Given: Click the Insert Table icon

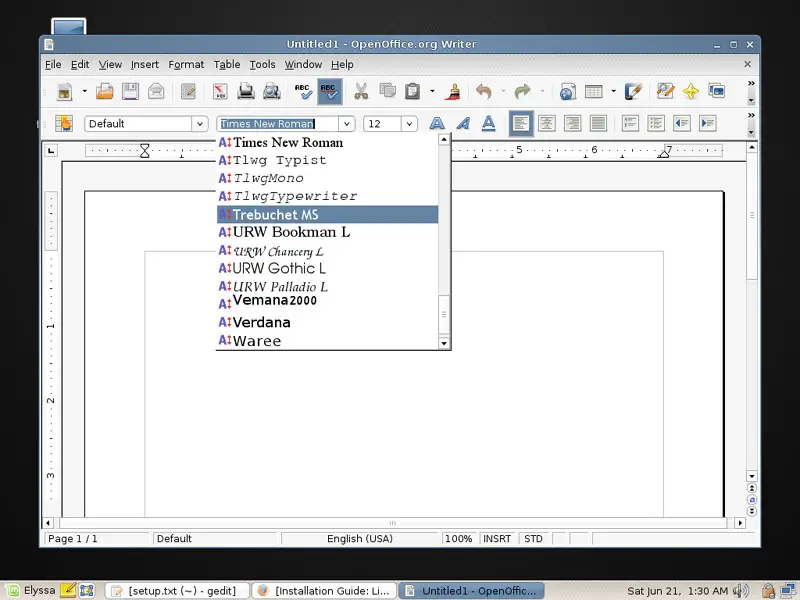Looking at the screenshot, I should tap(594, 92).
